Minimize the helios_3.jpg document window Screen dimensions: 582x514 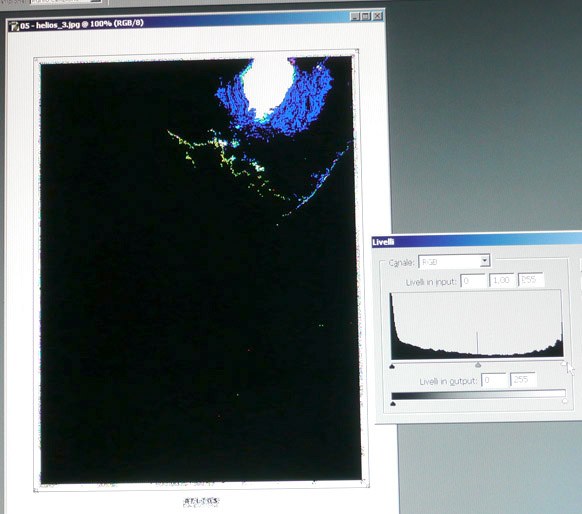pyautogui.click(x=355, y=16)
